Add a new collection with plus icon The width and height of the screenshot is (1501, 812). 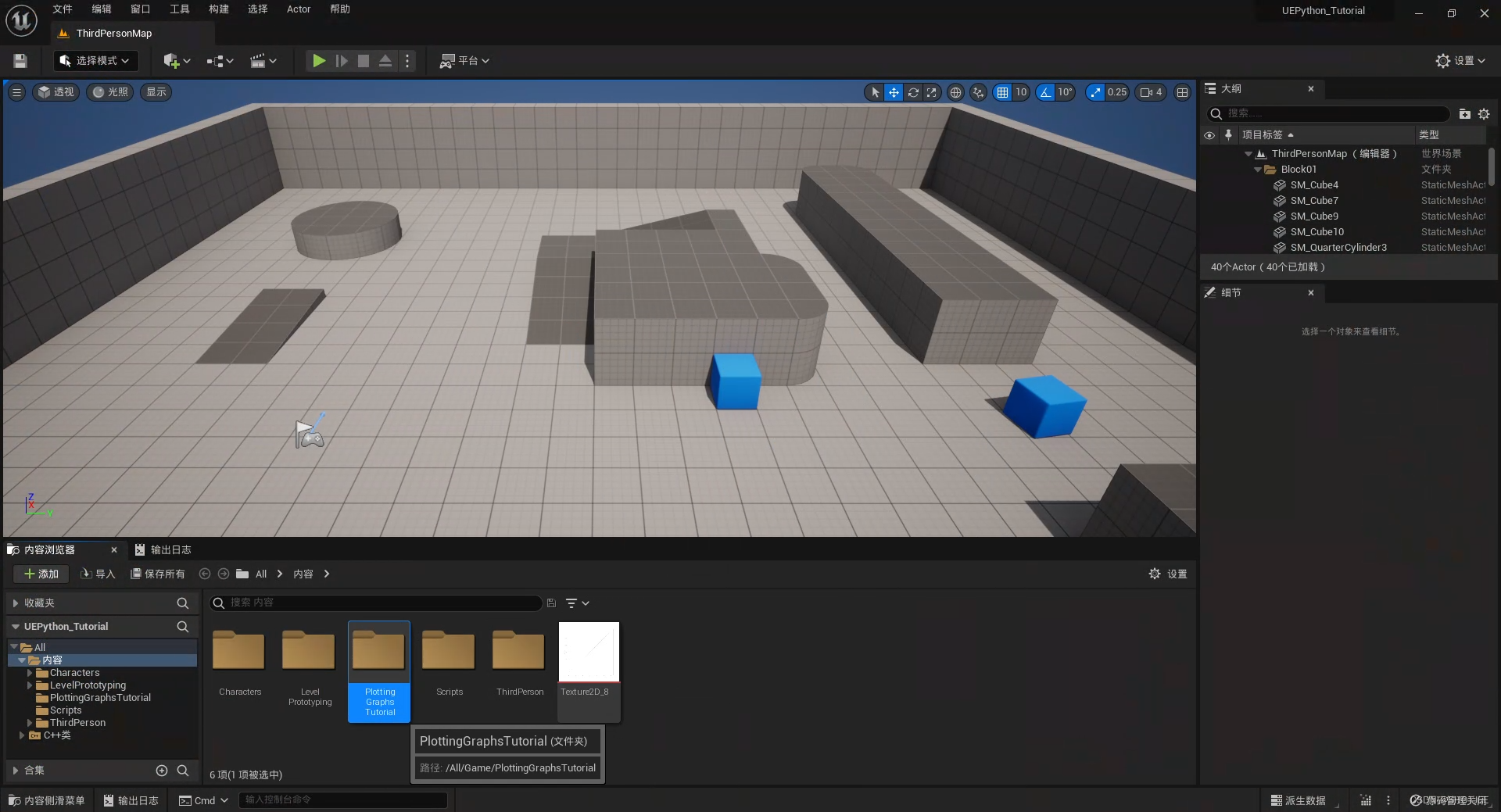(162, 771)
